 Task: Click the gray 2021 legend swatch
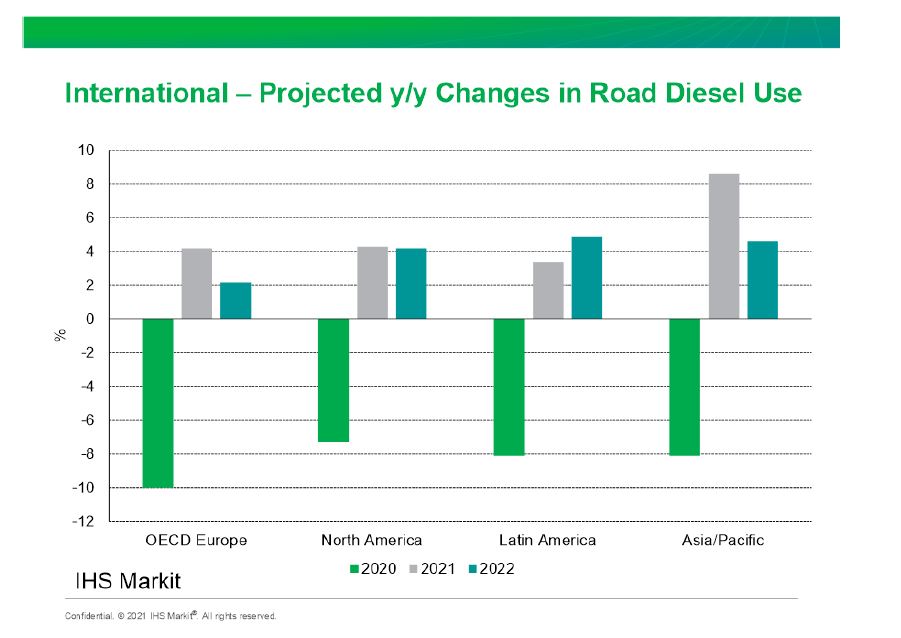pyautogui.click(x=413, y=569)
